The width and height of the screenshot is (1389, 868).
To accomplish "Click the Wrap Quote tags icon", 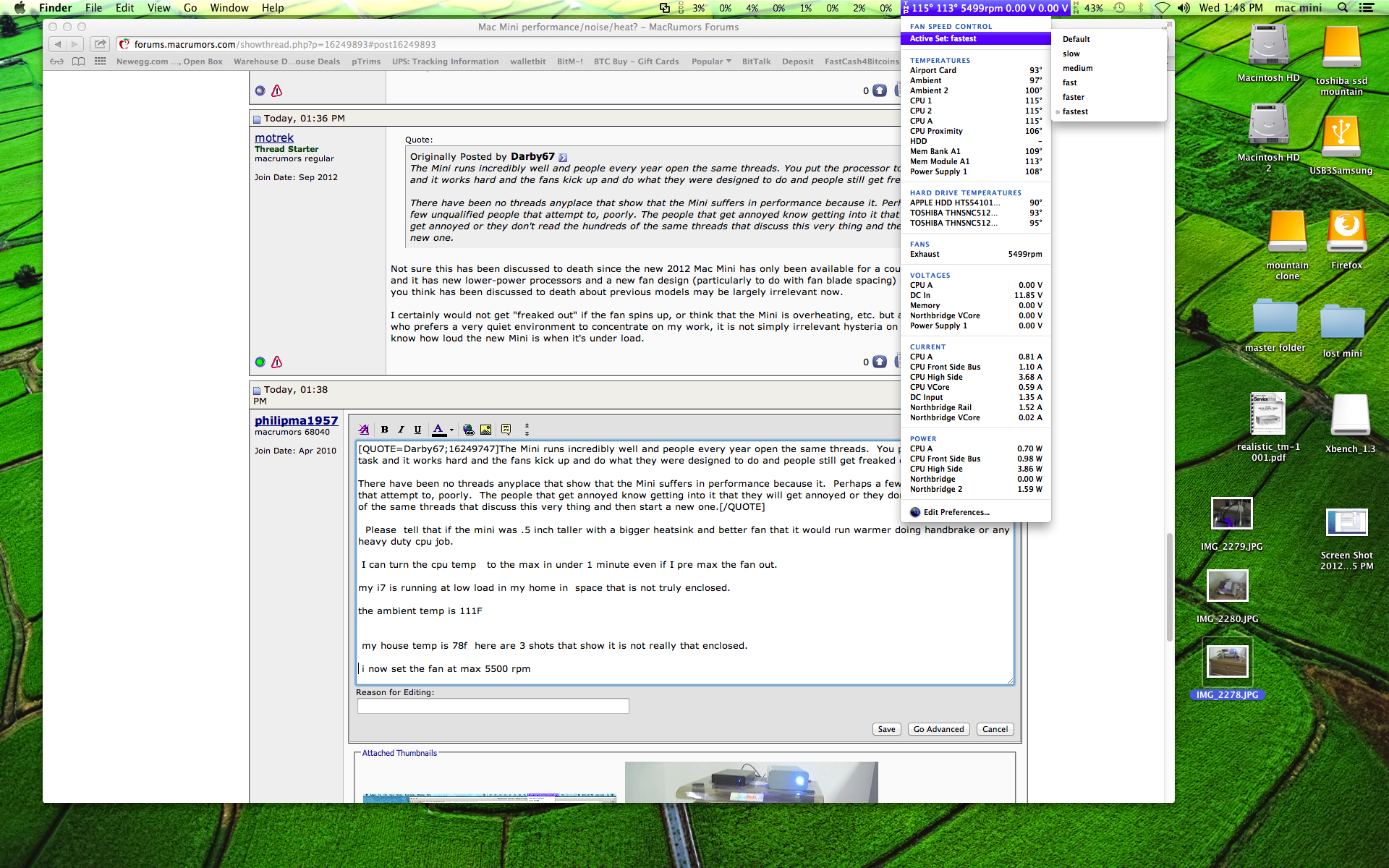I will (x=506, y=430).
